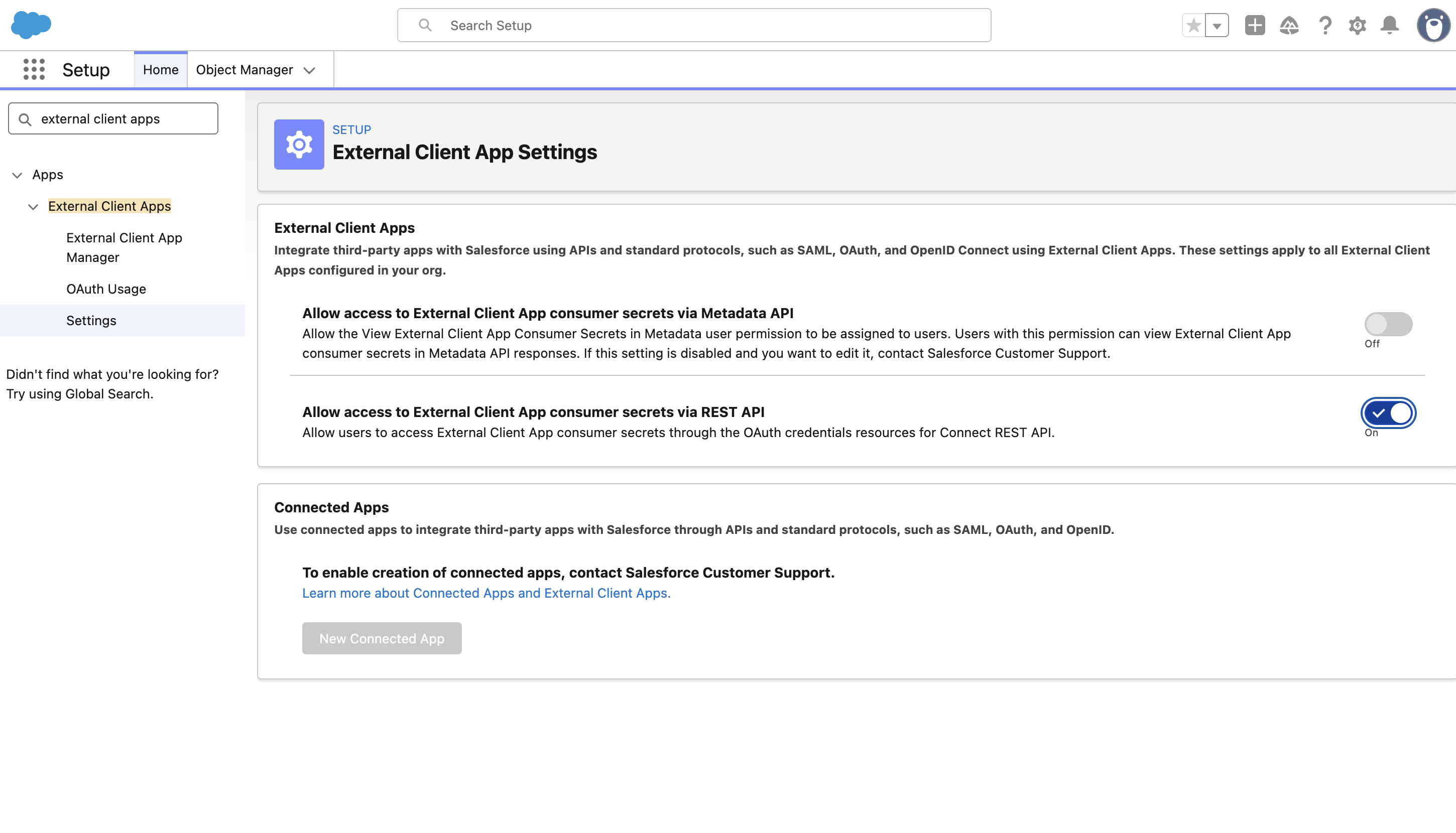The width and height of the screenshot is (1456, 833).
Task: Open the Help question mark icon
Action: tap(1325, 25)
